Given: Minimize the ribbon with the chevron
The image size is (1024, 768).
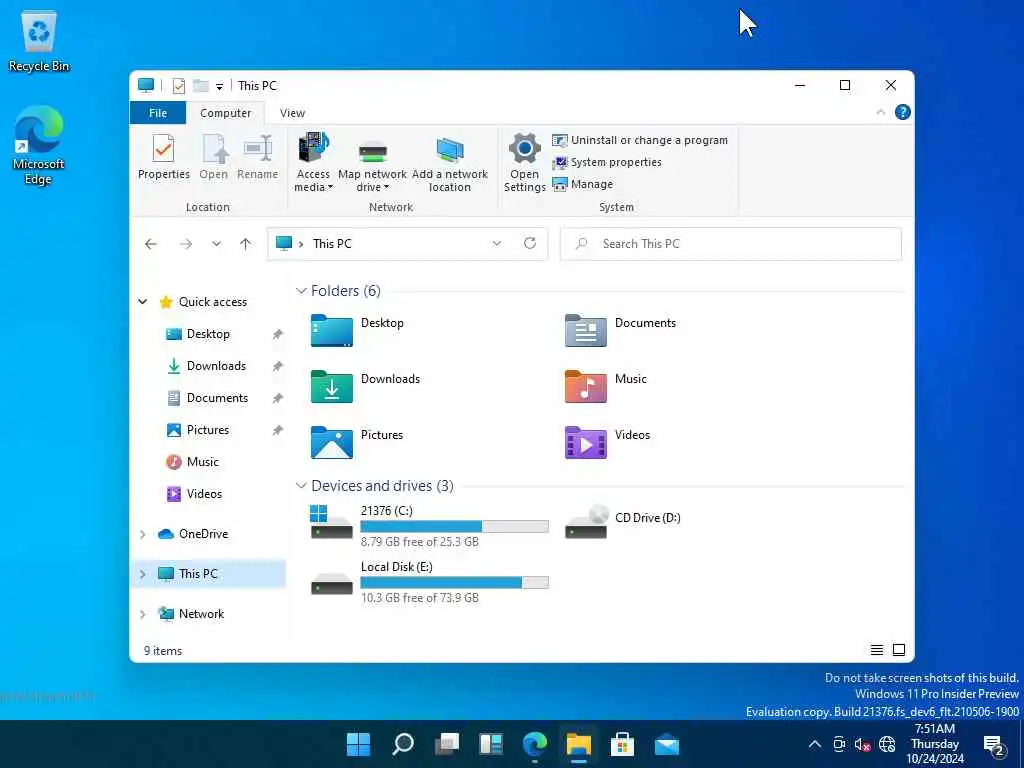Looking at the screenshot, I should pyautogui.click(x=880, y=112).
